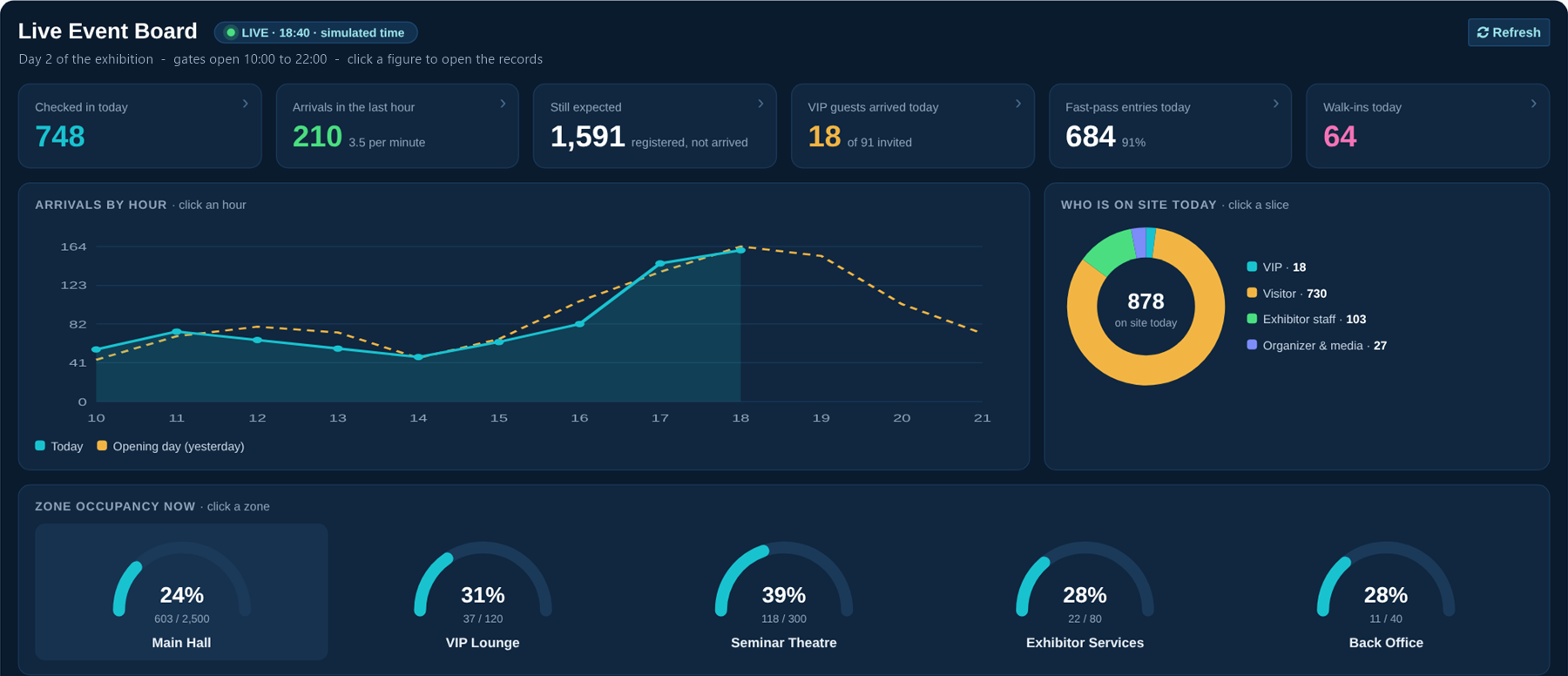Viewport: 1568px width, 676px height.
Task: Click the 684 fast-pass entries figure
Action: tap(1091, 137)
